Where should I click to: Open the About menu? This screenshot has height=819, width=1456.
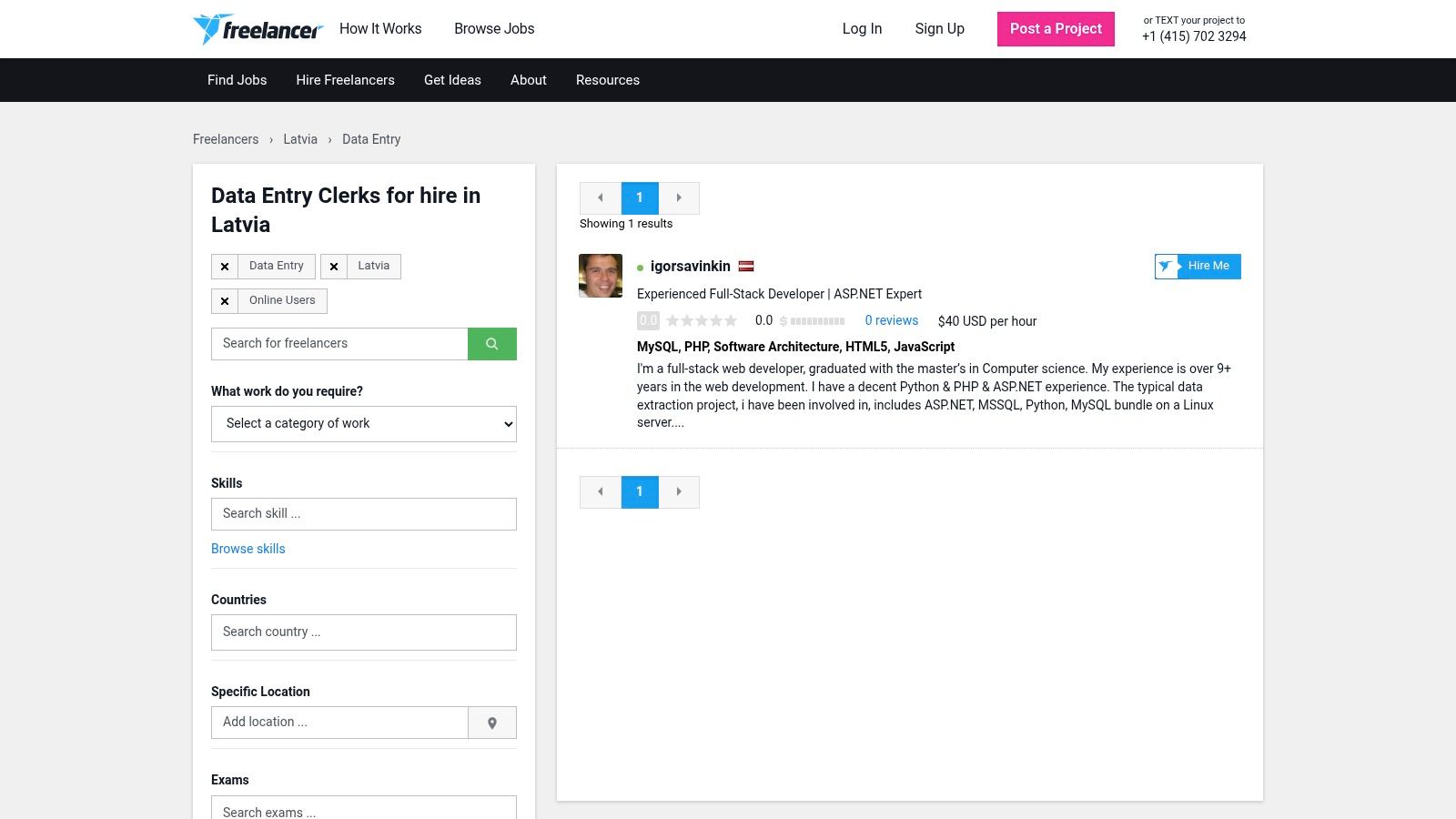529,80
